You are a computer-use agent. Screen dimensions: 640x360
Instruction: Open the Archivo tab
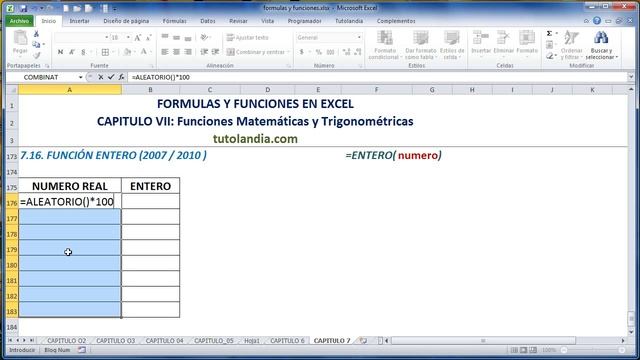[19, 21]
